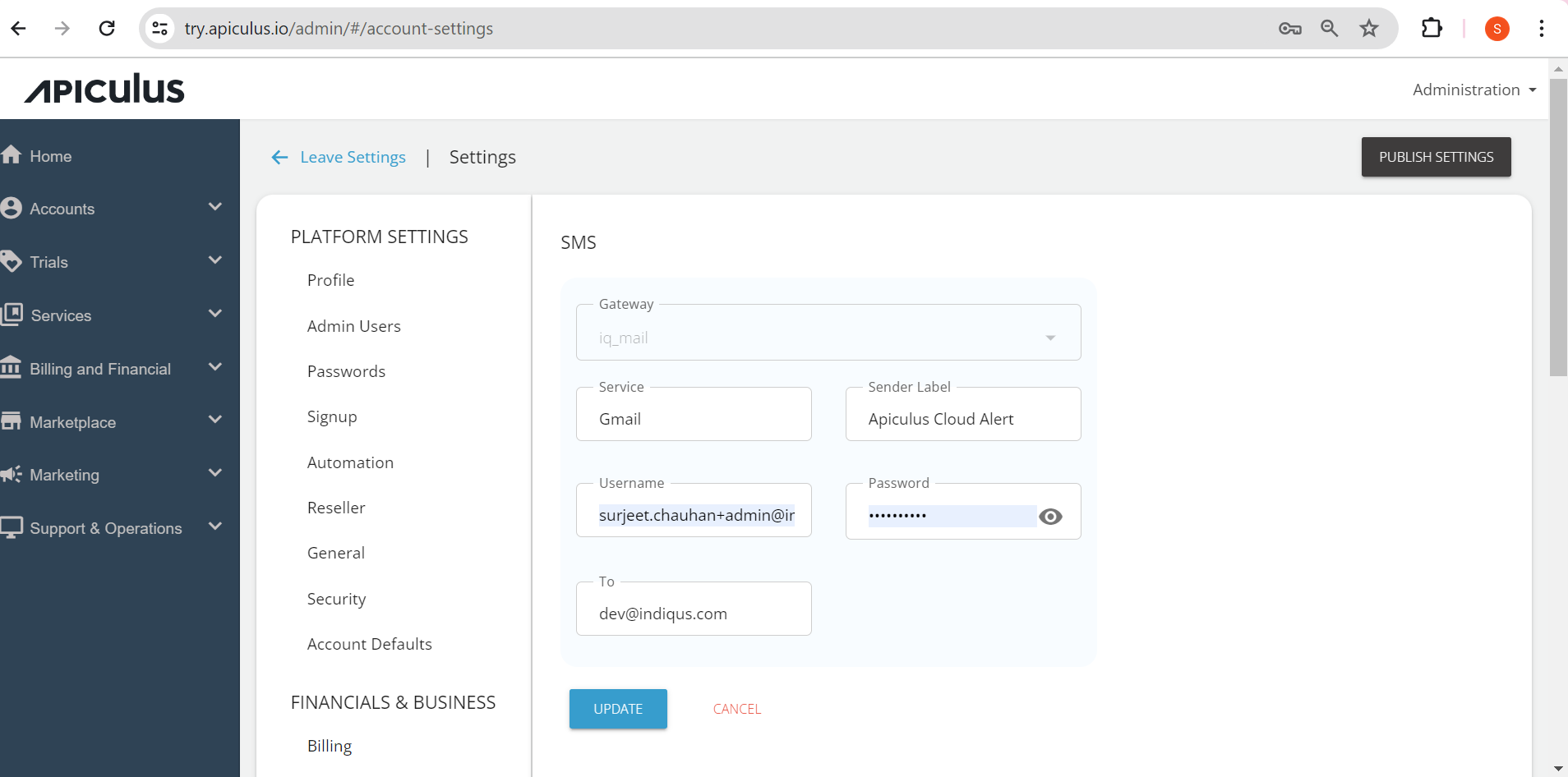Click Leave Settings link
Screen dimensions: 1568x777
click(352, 157)
